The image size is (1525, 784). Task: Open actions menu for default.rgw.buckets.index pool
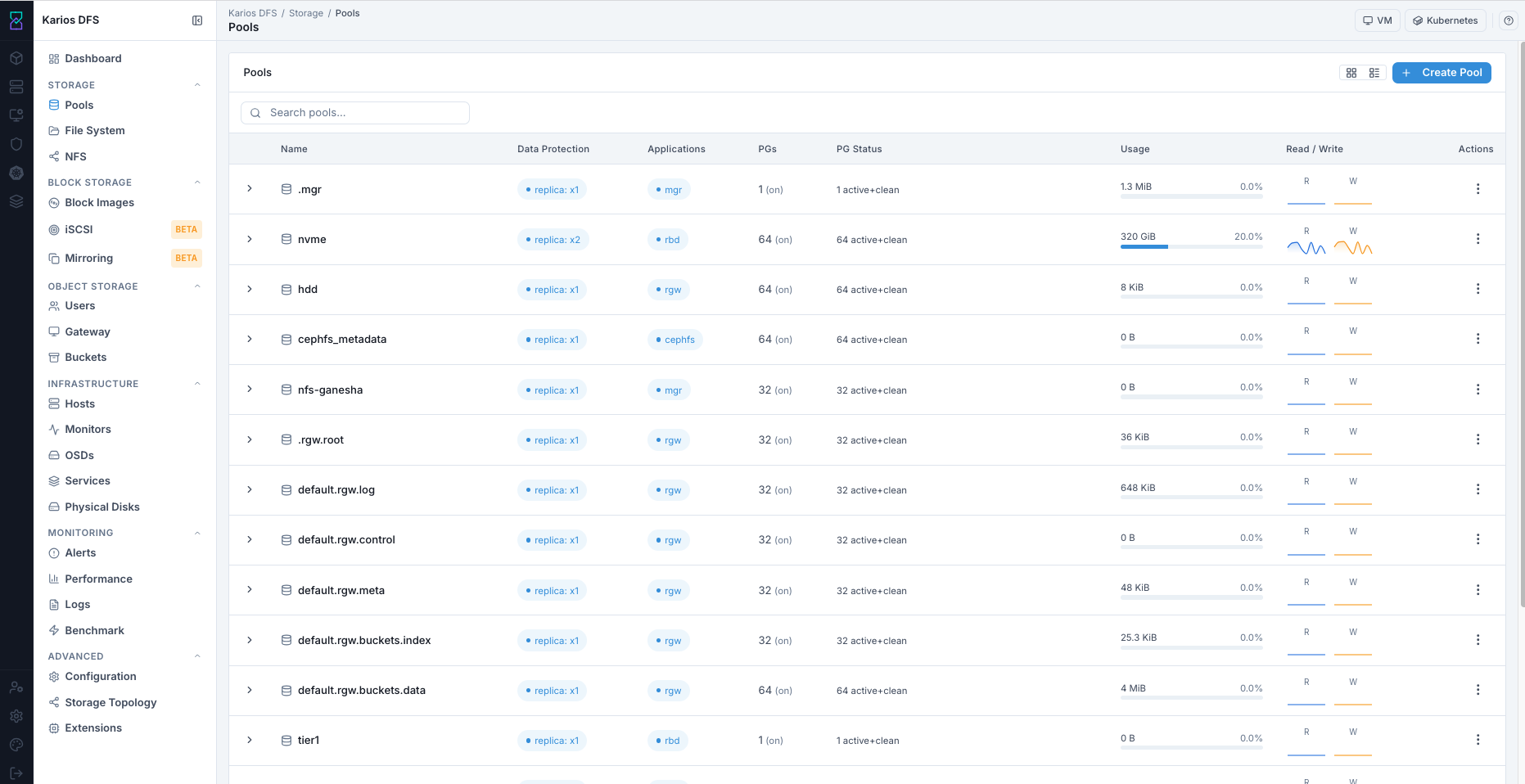[1478, 640]
